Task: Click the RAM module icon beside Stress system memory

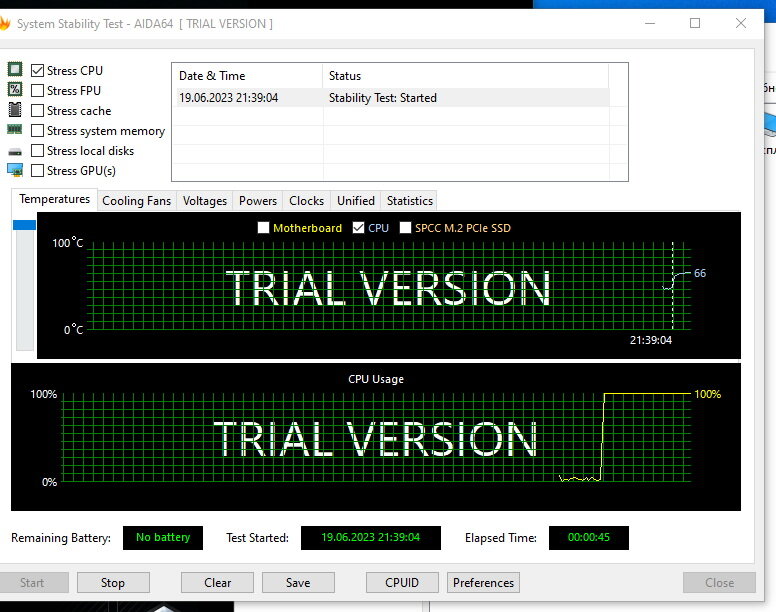Action: (15, 130)
